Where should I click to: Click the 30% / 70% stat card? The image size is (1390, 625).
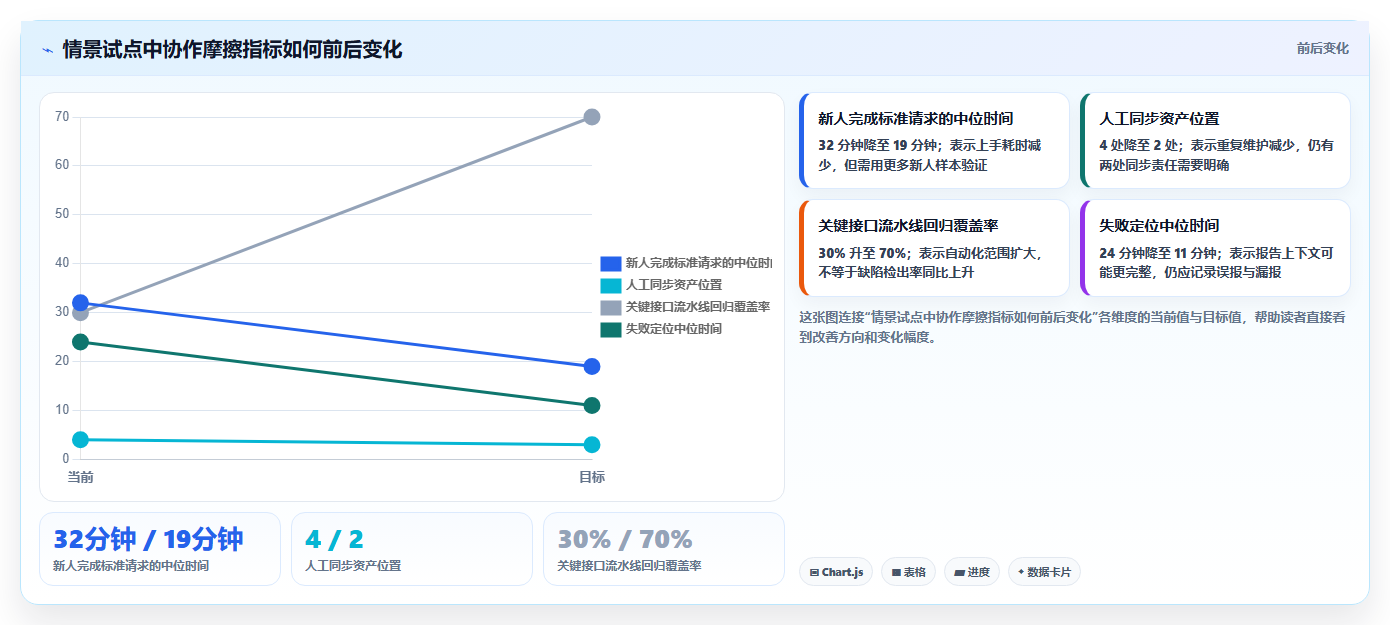pyautogui.click(x=664, y=549)
